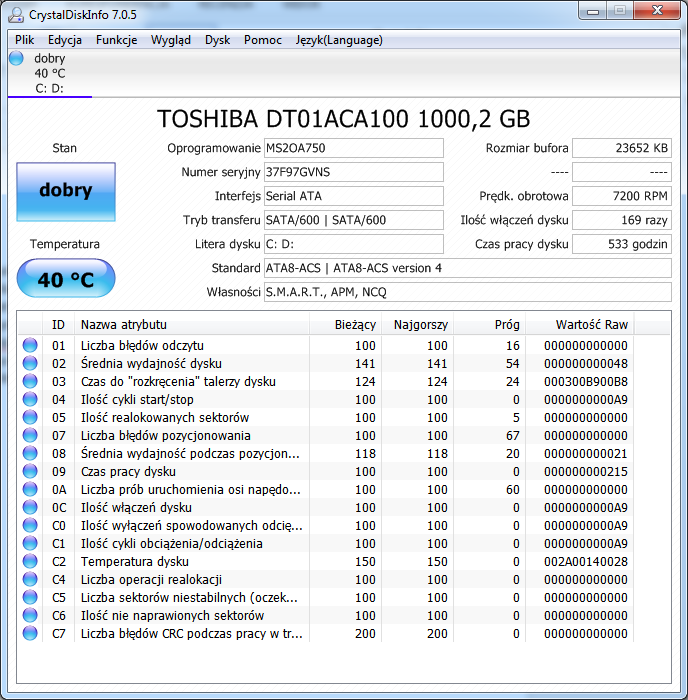Open the Wygląd menu

click(171, 40)
